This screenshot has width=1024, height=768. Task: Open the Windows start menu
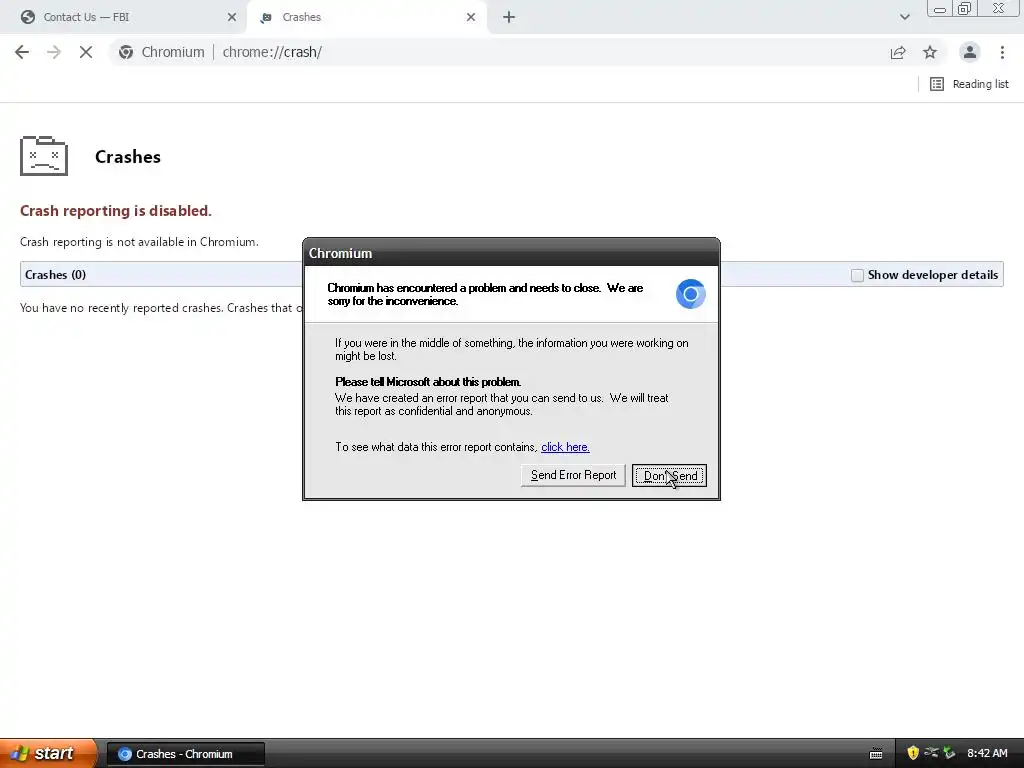click(48, 754)
